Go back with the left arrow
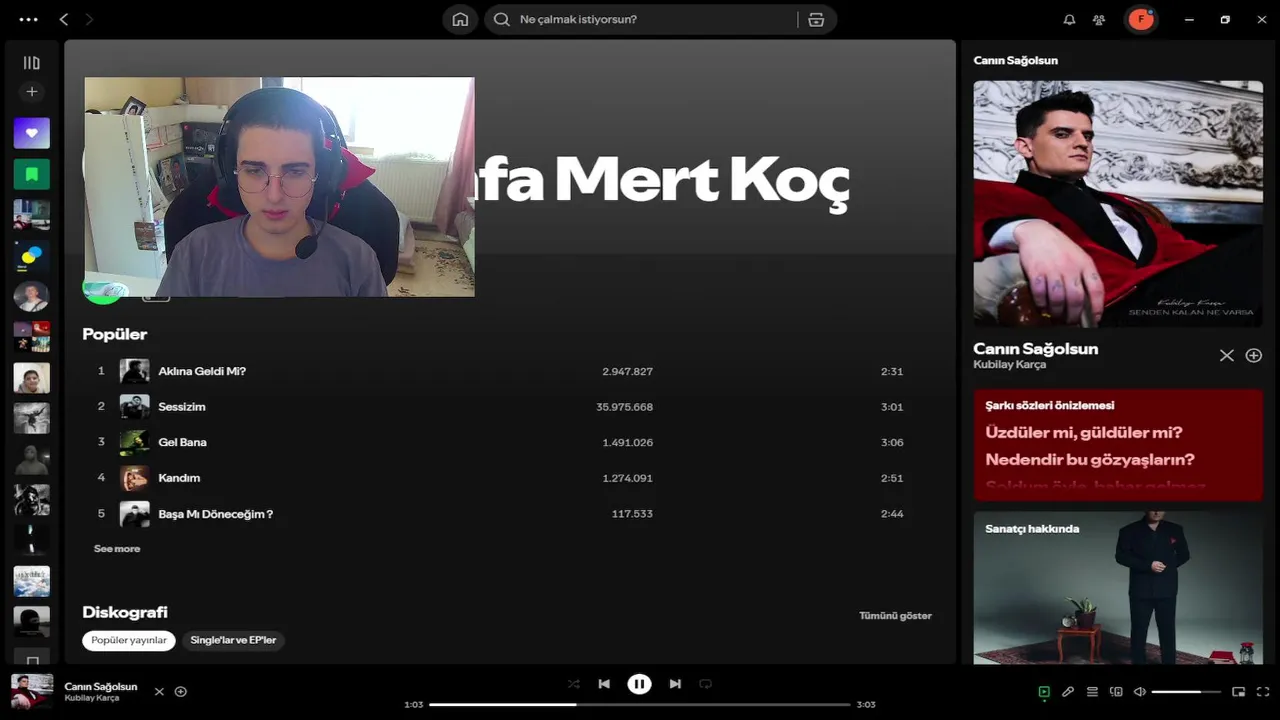The height and width of the screenshot is (720, 1280). tap(64, 19)
